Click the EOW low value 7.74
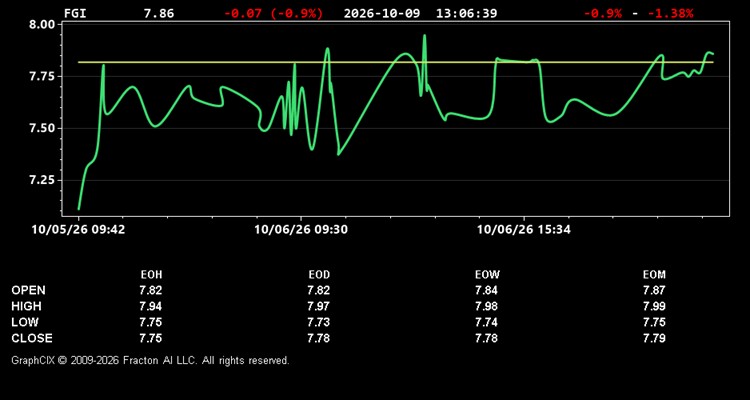The height and width of the screenshot is (400, 750). coord(486,322)
